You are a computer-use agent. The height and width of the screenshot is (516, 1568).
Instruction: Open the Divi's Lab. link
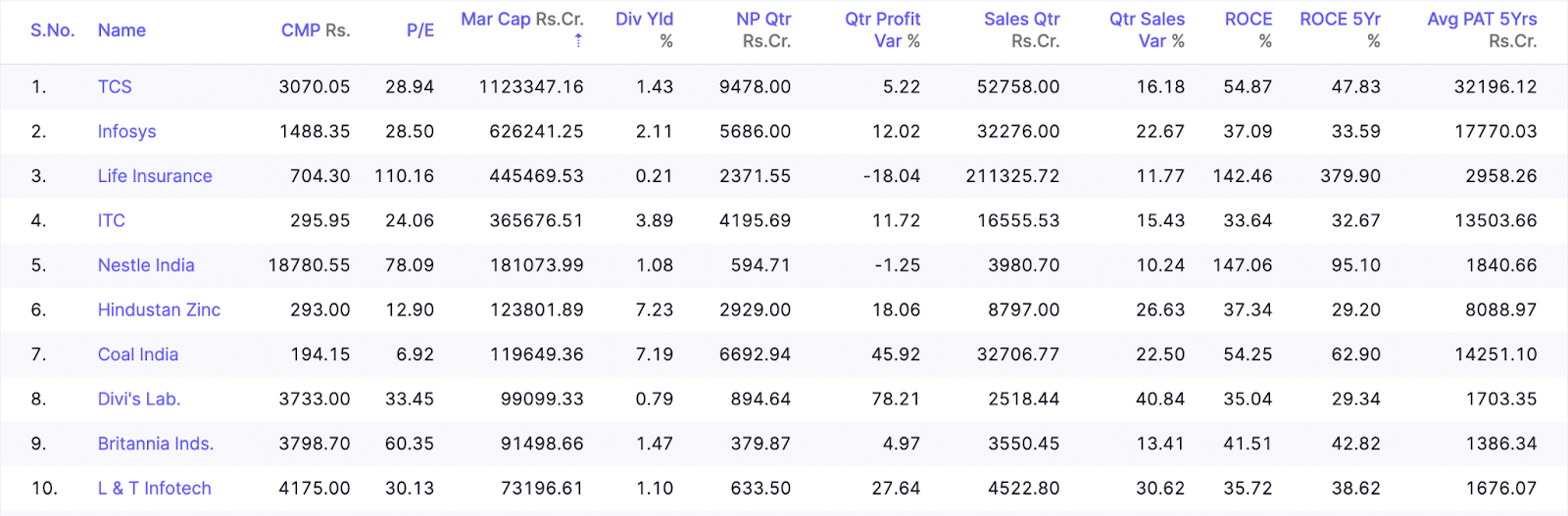pos(139,399)
